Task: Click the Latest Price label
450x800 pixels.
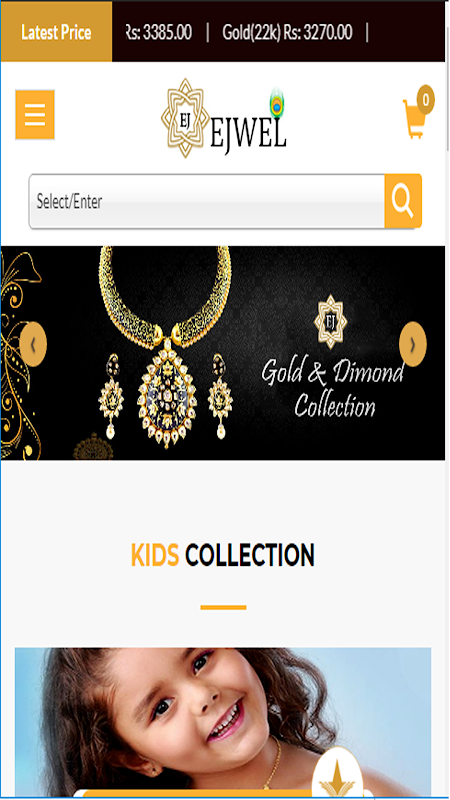Action: (56, 32)
